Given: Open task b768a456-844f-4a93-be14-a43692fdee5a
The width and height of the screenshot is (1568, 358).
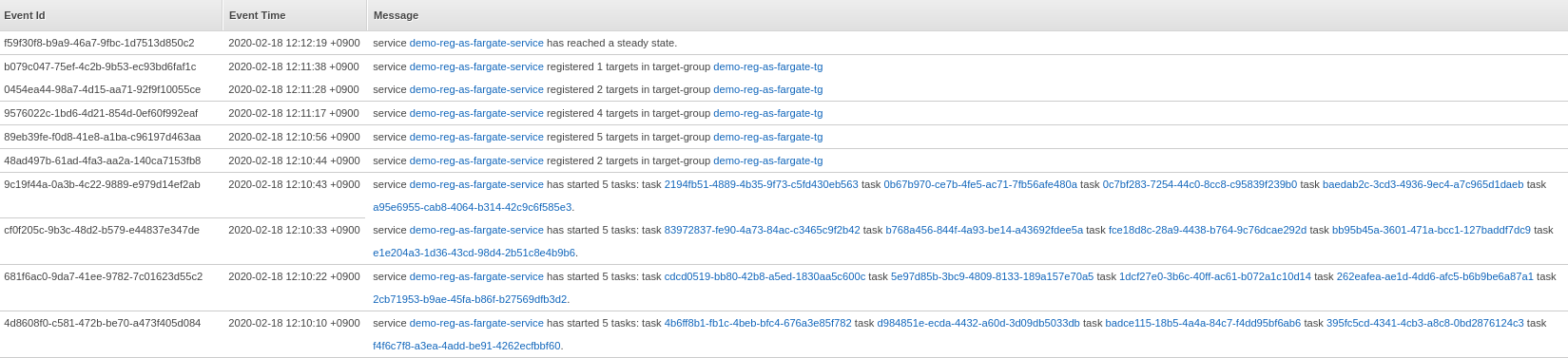Looking at the screenshot, I should (984, 230).
